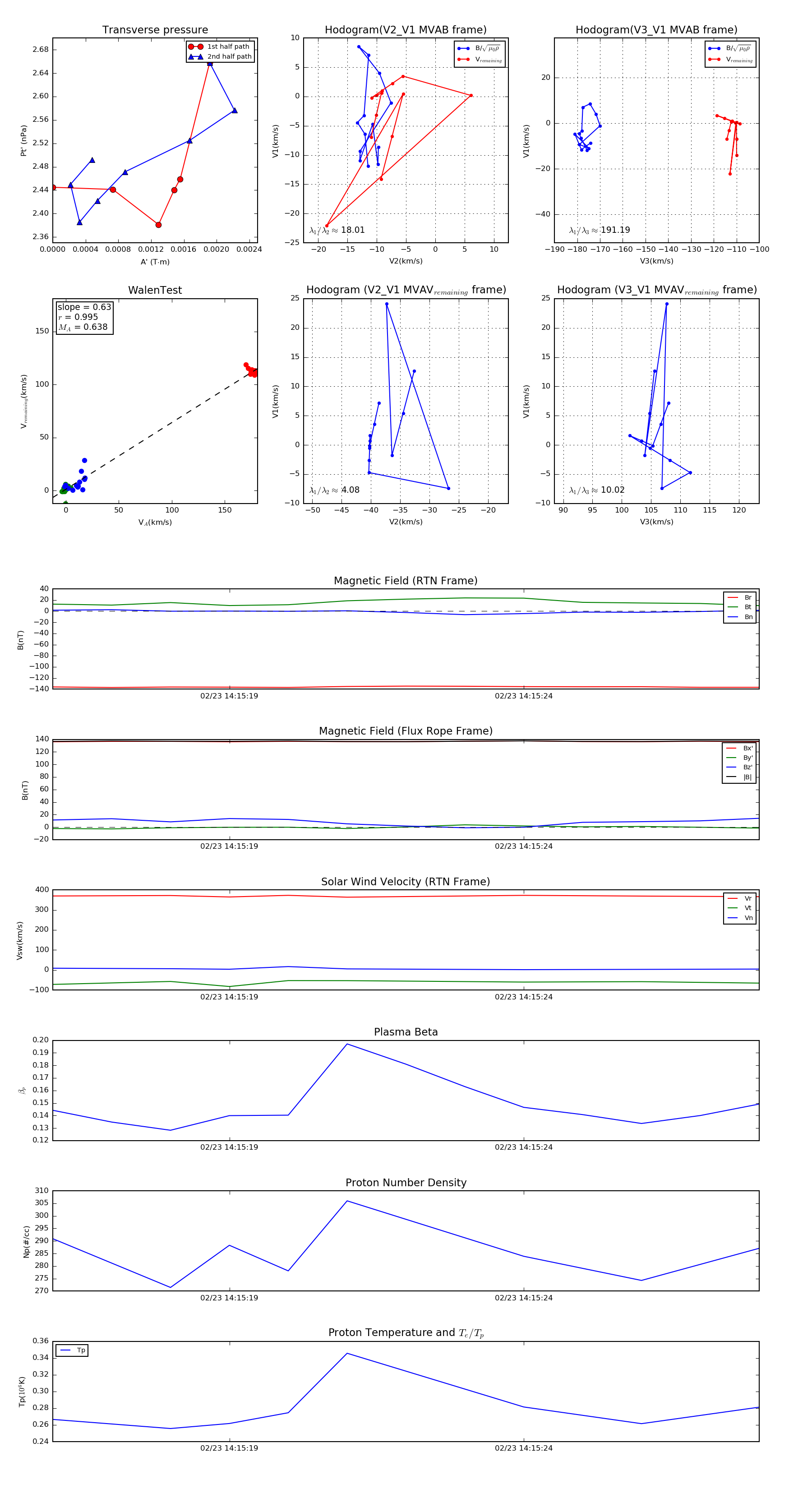Click lowest red circle in Transverse pressure
The height and width of the screenshot is (1489, 812).
pyautogui.click(x=158, y=225)
